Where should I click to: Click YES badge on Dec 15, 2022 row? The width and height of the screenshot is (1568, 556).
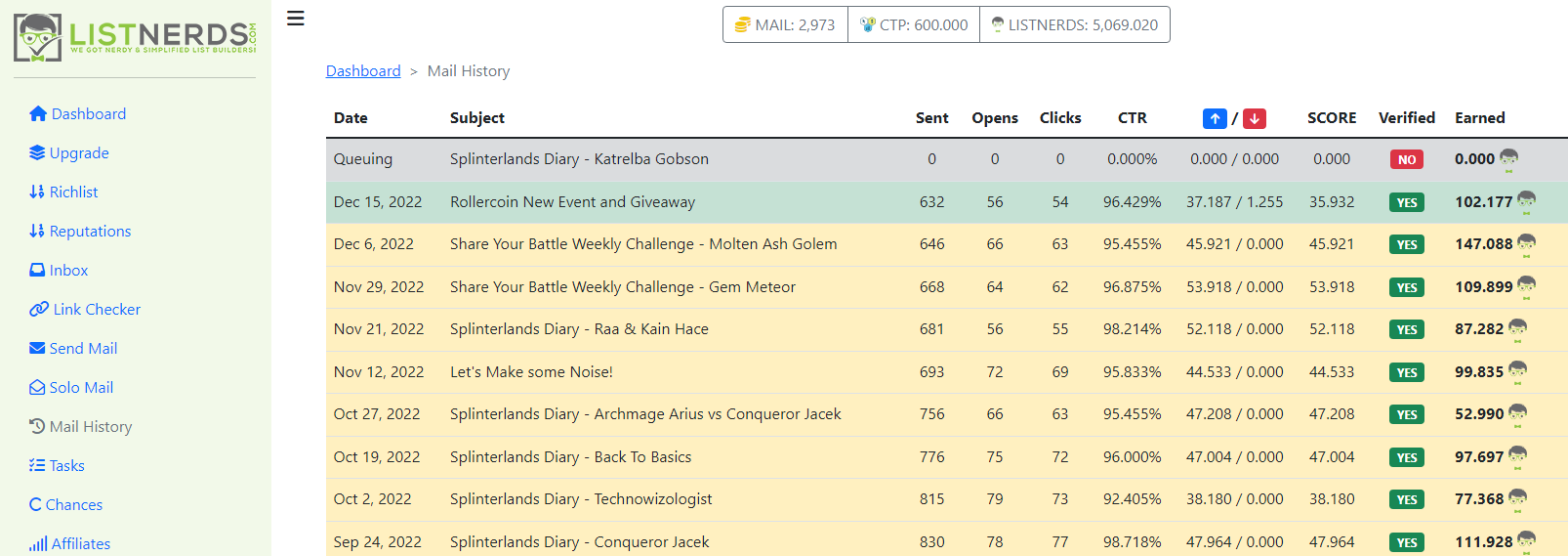point(1407,203)
